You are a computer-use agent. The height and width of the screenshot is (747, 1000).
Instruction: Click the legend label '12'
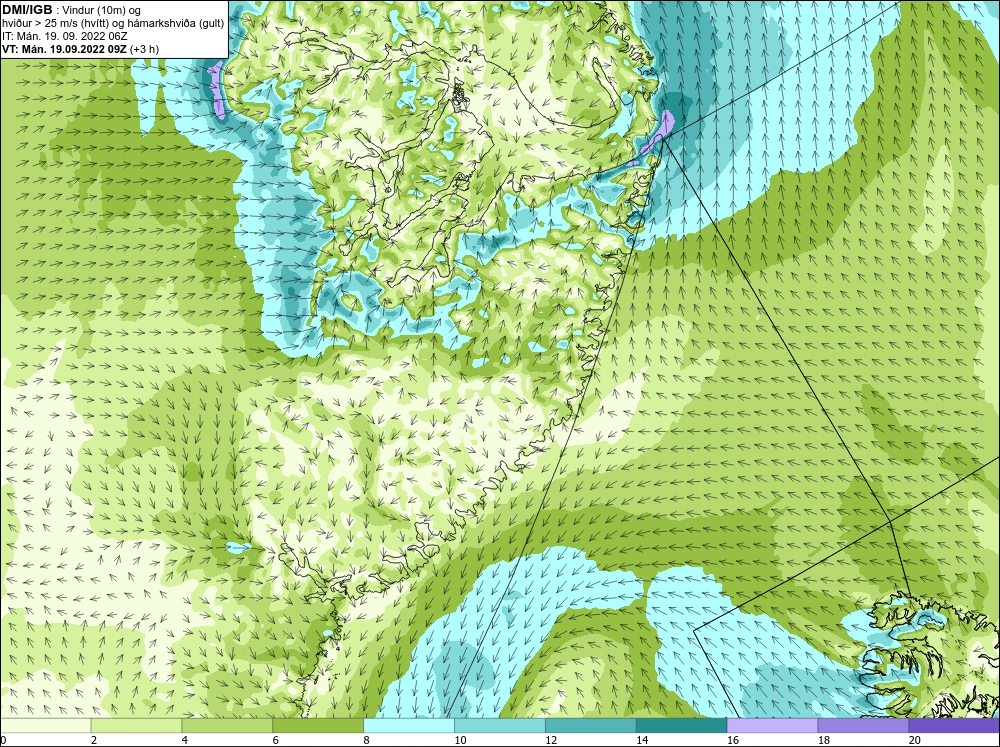tap(551, 740)
